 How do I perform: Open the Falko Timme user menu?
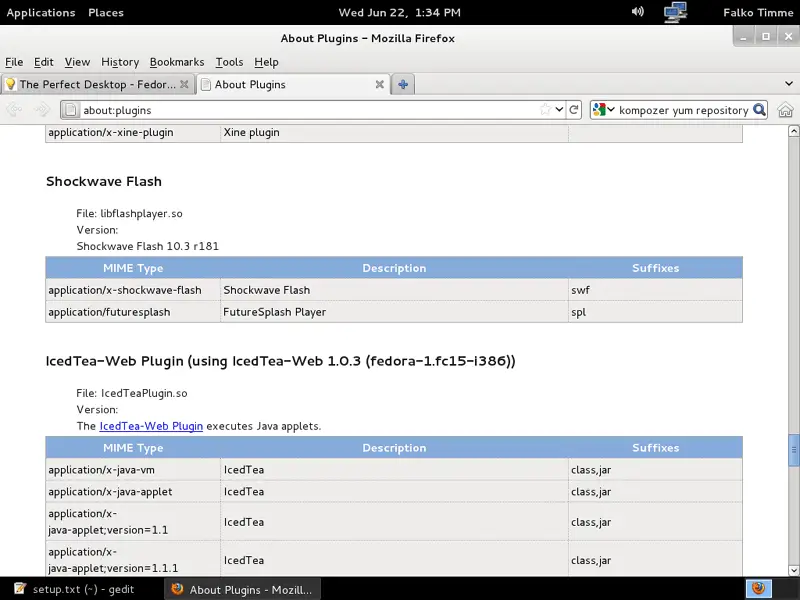pyautogui.click(x=758, y=13)
